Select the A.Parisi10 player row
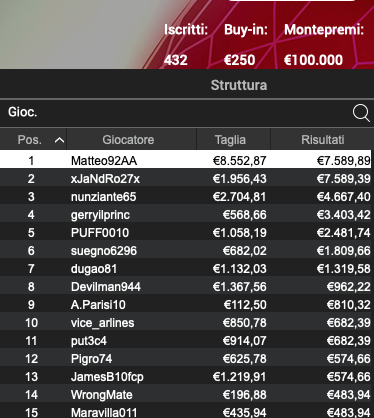The height and width of the screenshot is (418, 374). (187, 303)
